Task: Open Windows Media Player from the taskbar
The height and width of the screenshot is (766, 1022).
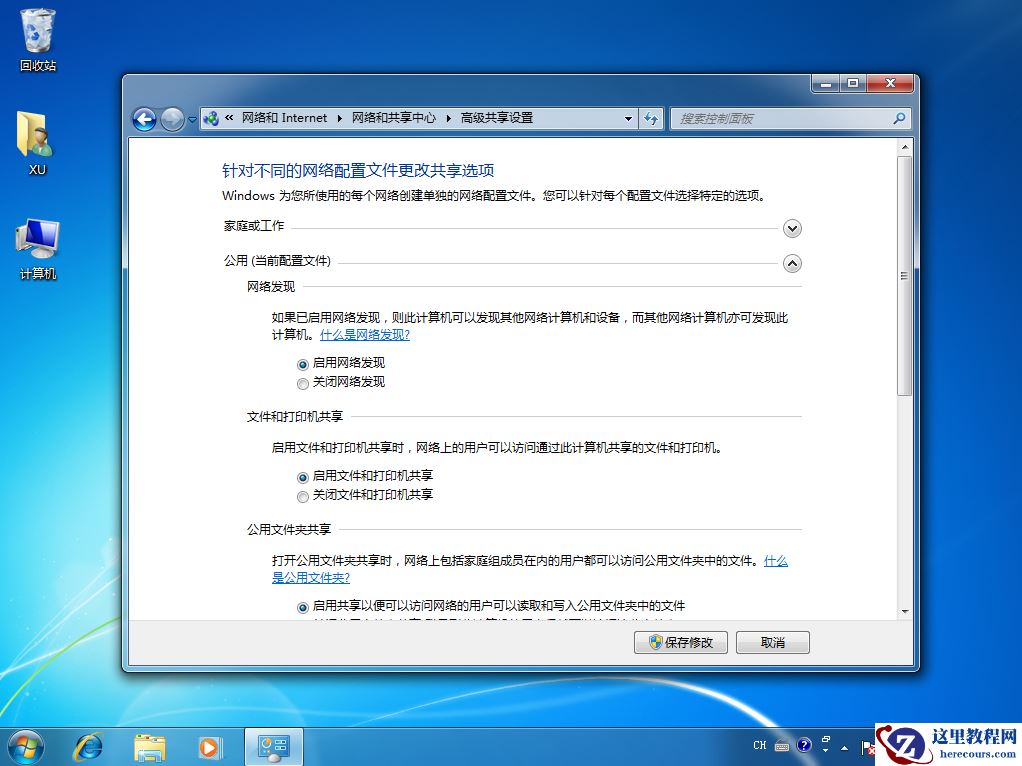Action: (x=210, y=746)
